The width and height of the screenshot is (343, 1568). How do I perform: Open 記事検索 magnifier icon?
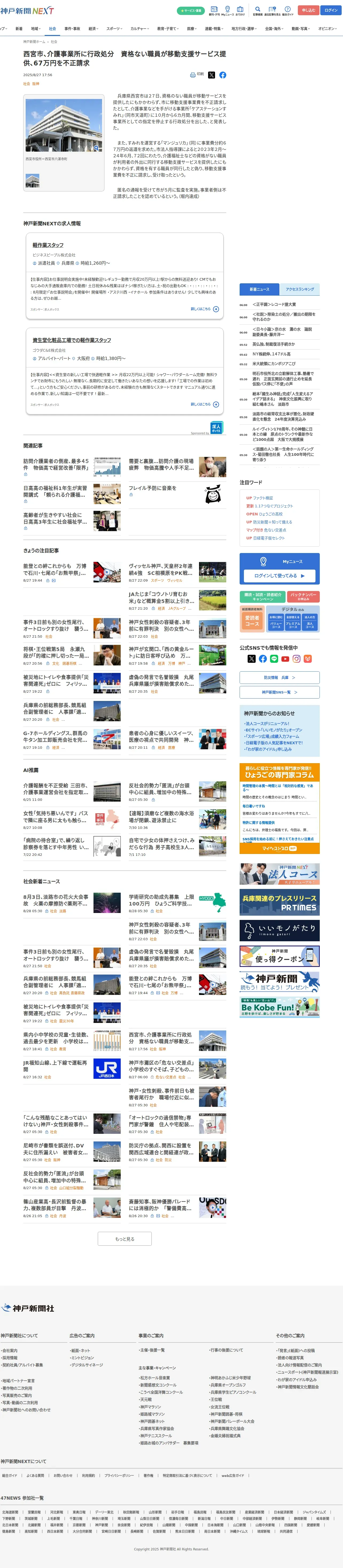(258, 10)
